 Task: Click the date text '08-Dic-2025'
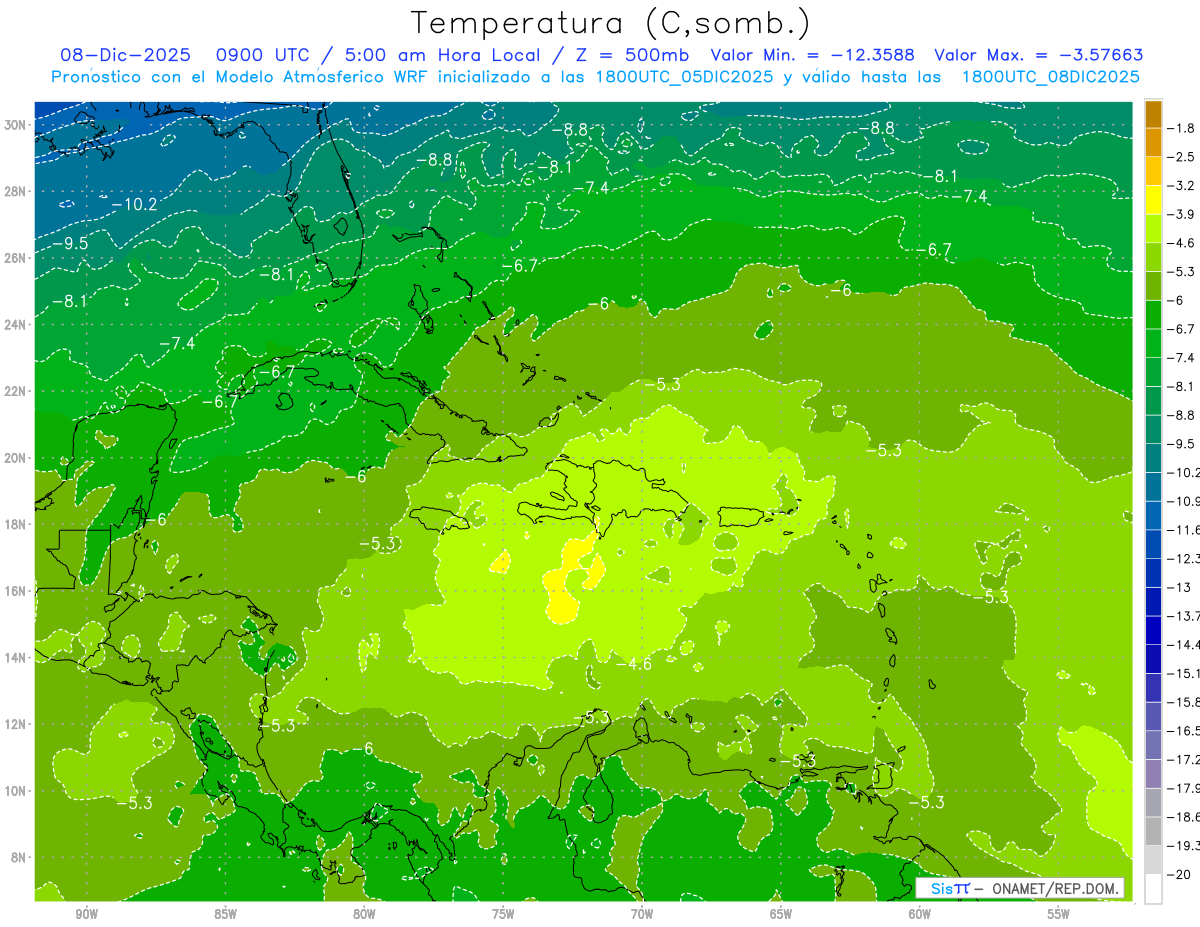click(x=125, y=55)
